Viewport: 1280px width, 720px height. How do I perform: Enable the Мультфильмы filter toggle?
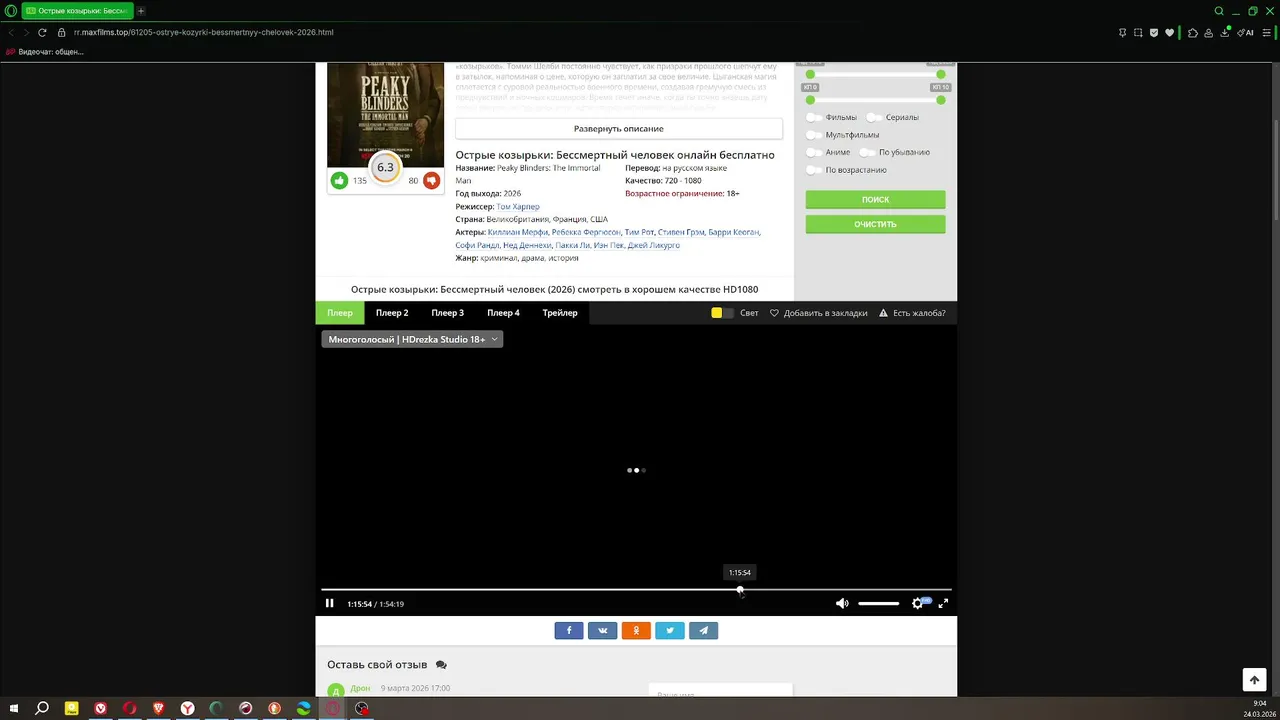[x=814, y=135]
